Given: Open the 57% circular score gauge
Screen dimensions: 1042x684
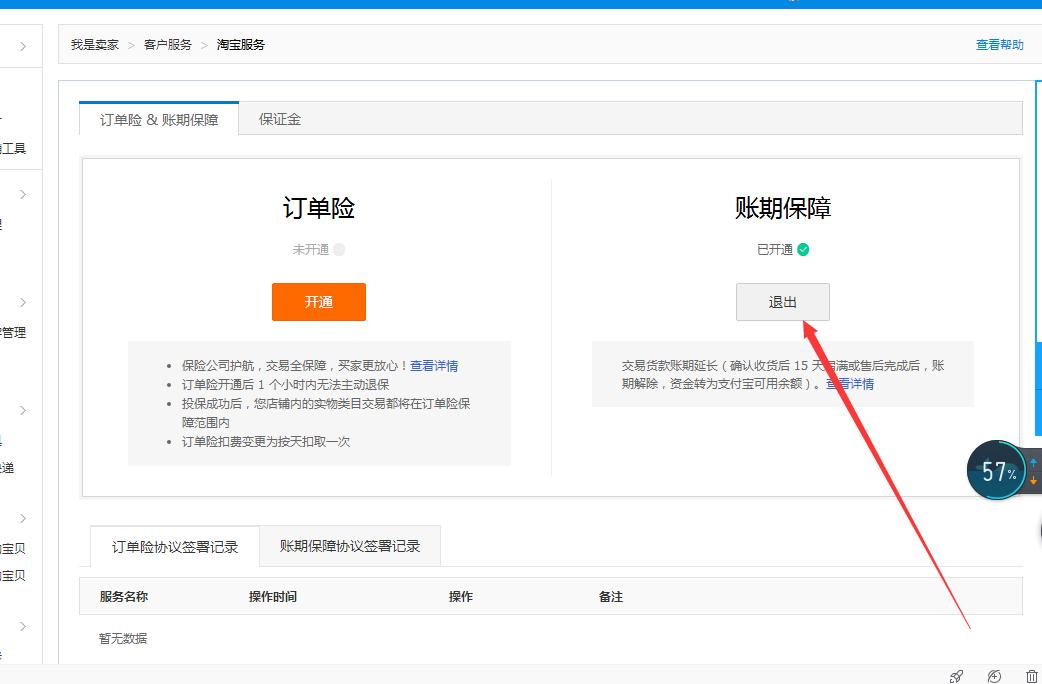Looking at the screenshot, I should [996, 469].
